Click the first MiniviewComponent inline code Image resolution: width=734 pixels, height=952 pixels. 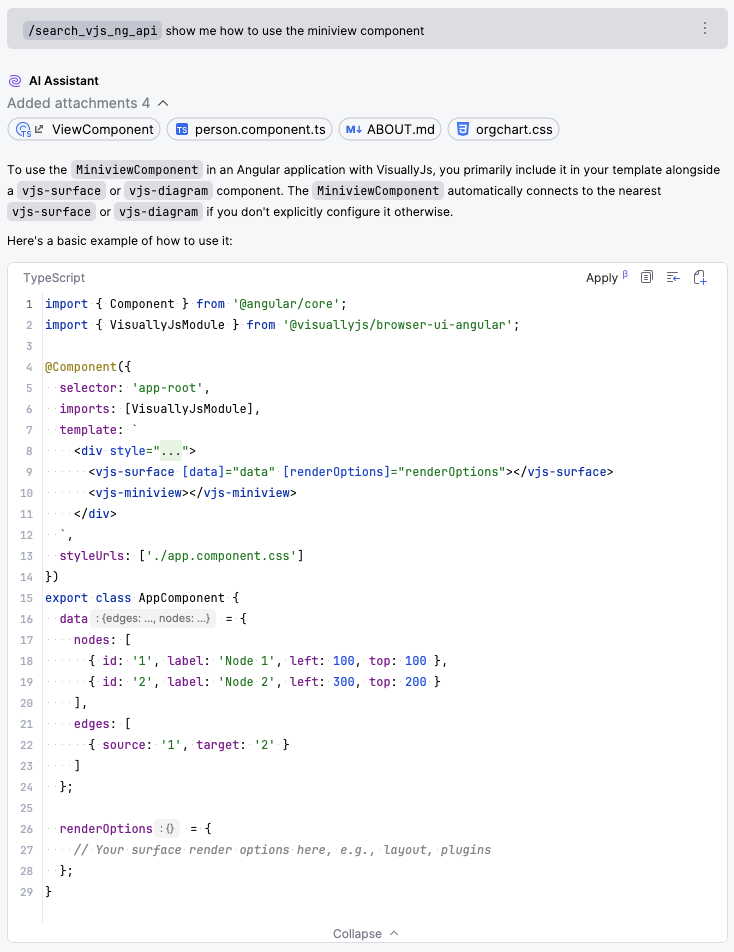click(x=137, y=170)
